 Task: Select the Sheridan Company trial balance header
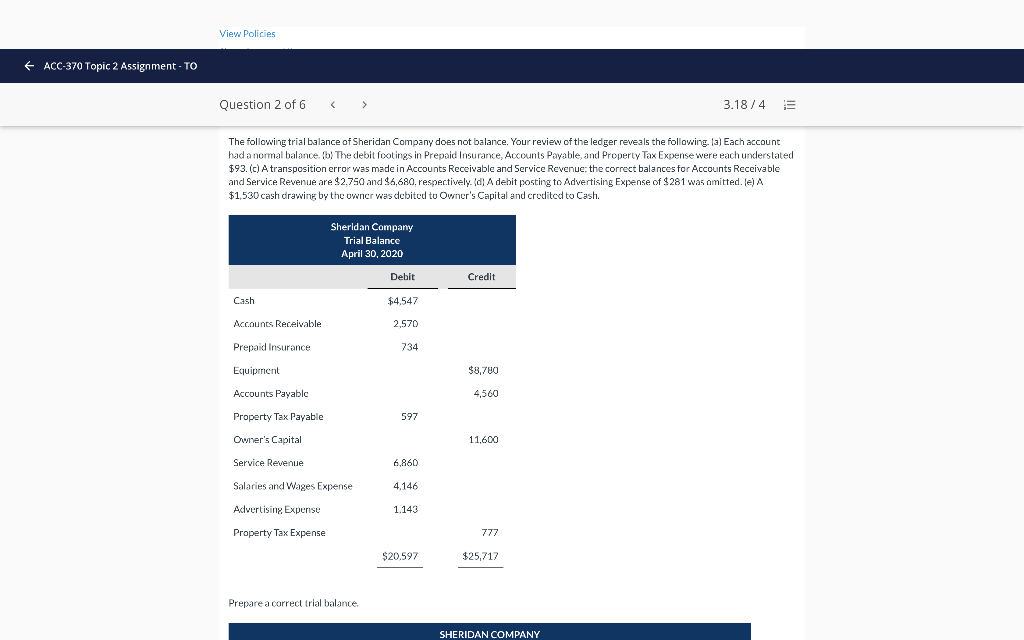[x=372, y=240]
